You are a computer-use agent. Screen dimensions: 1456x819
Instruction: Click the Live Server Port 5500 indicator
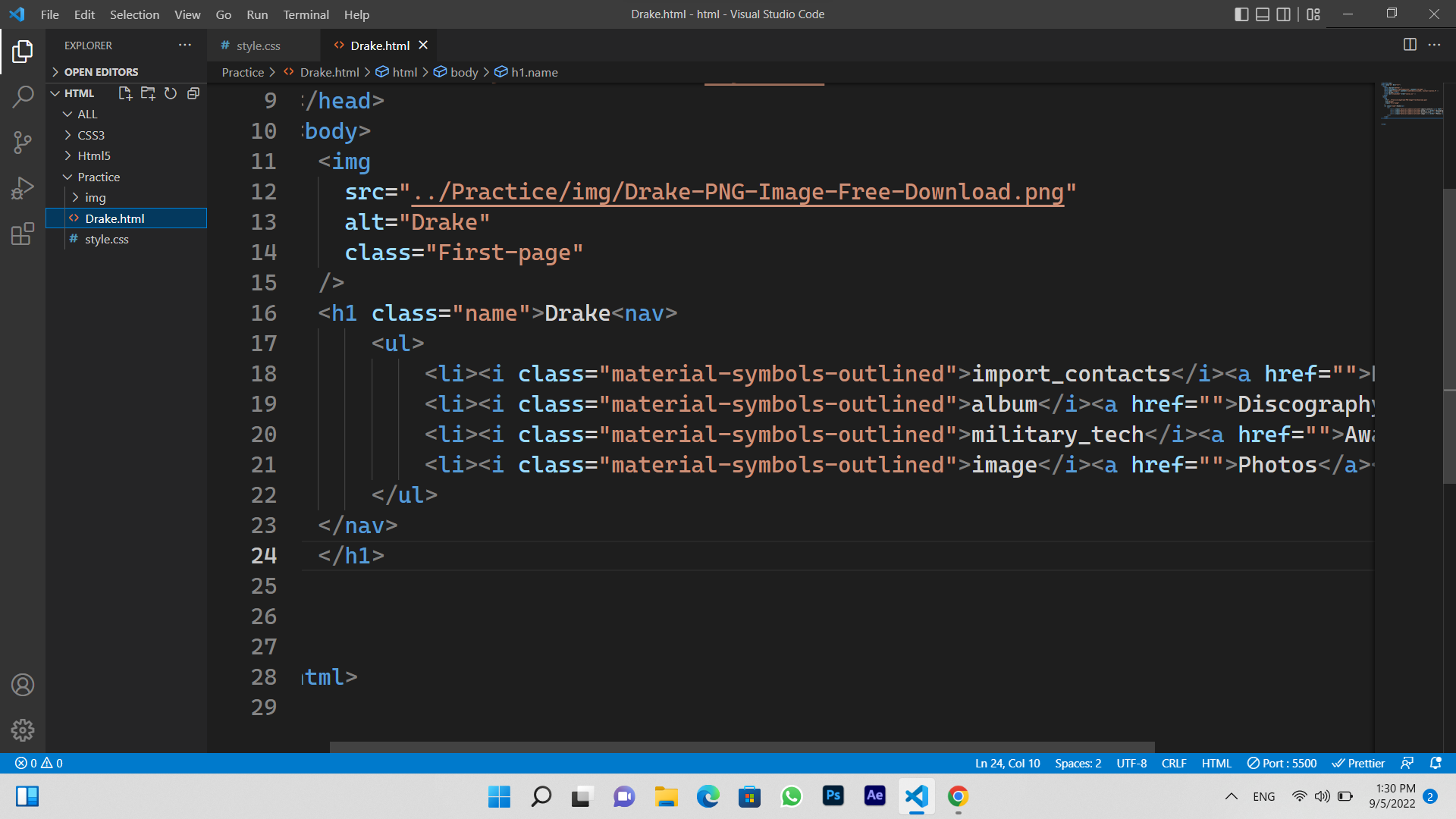coord(1282,763)
